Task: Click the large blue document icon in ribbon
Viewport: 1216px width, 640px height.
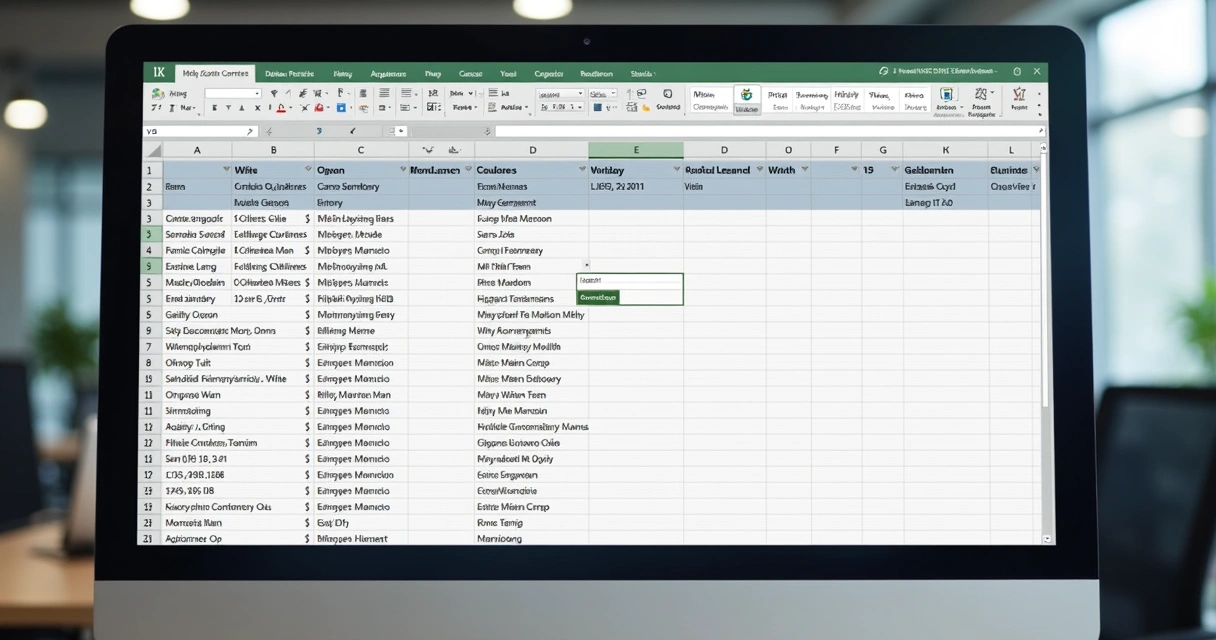Action: pyautogui.click(x=946, y=94)
